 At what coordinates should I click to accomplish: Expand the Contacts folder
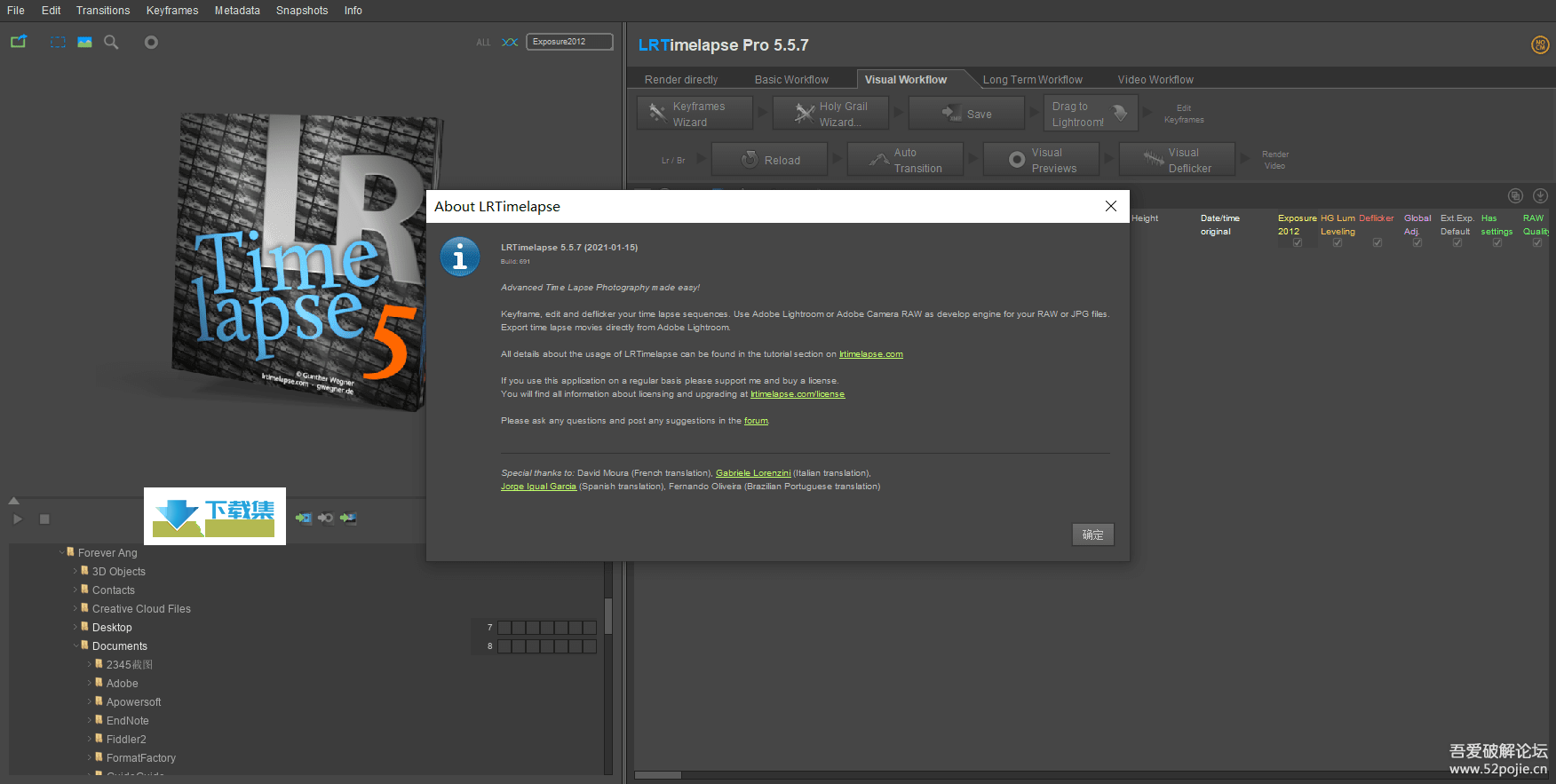tap(75, 590)
